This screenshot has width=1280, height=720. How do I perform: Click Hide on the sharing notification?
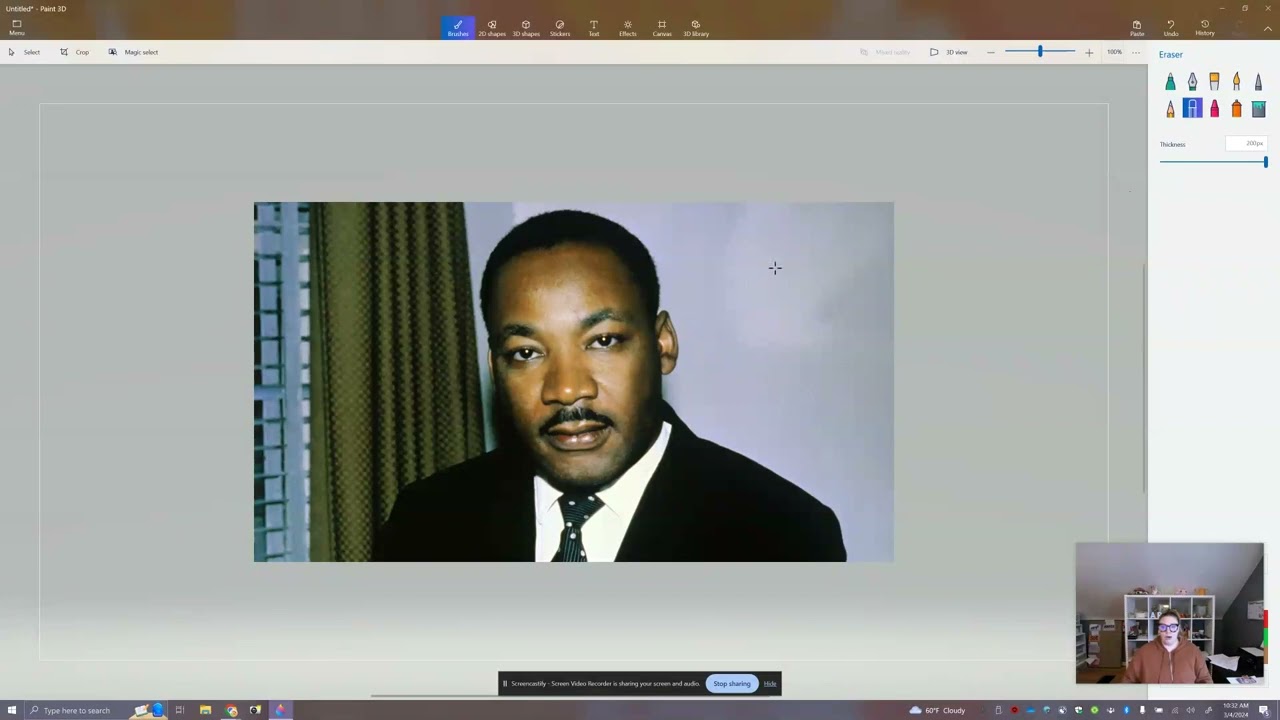[770, 684]
